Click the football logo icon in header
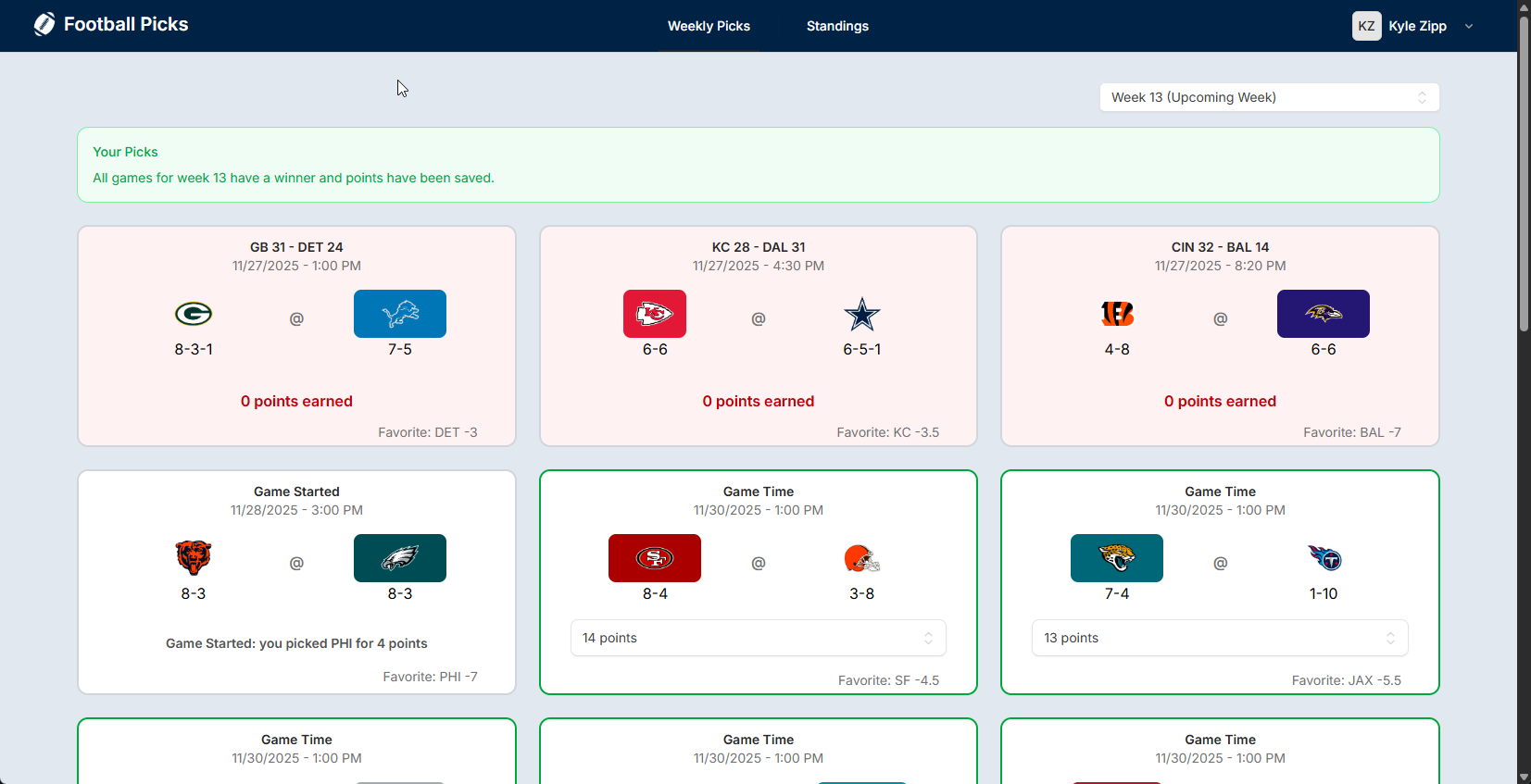The width and height of the screenshot is (1531, 784). pyautogui.click(x=44, y=25)
